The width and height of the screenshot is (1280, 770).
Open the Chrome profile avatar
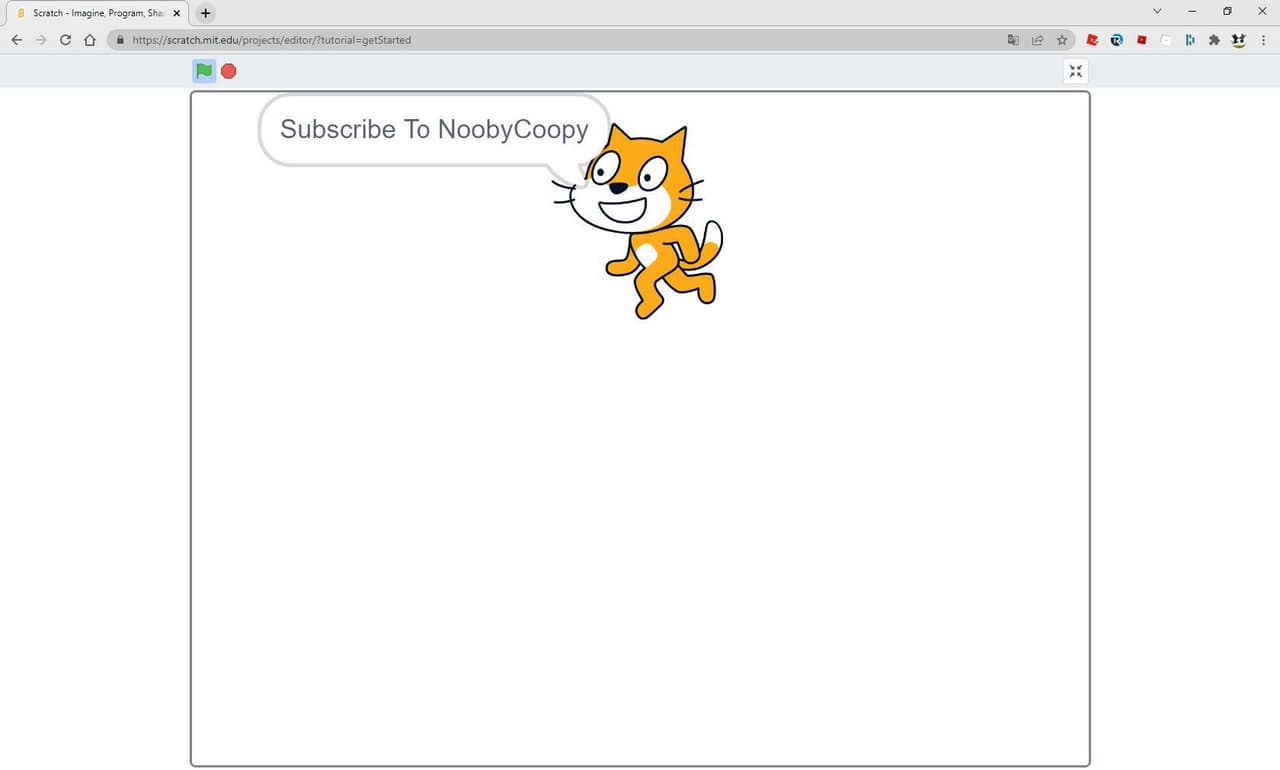[1239, 40]
